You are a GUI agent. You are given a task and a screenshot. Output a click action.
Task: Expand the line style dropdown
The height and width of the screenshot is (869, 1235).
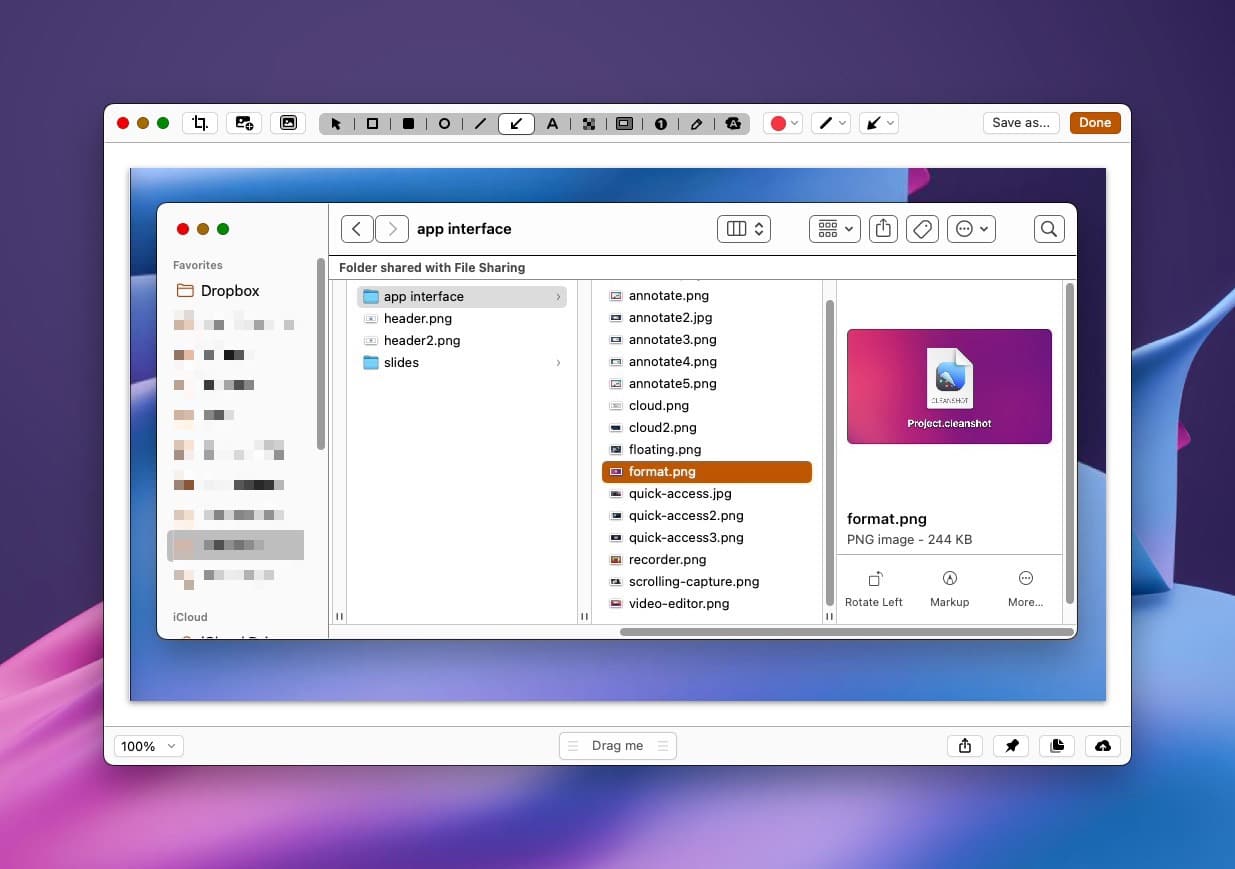pyautogui.click(x=831, y=123)
